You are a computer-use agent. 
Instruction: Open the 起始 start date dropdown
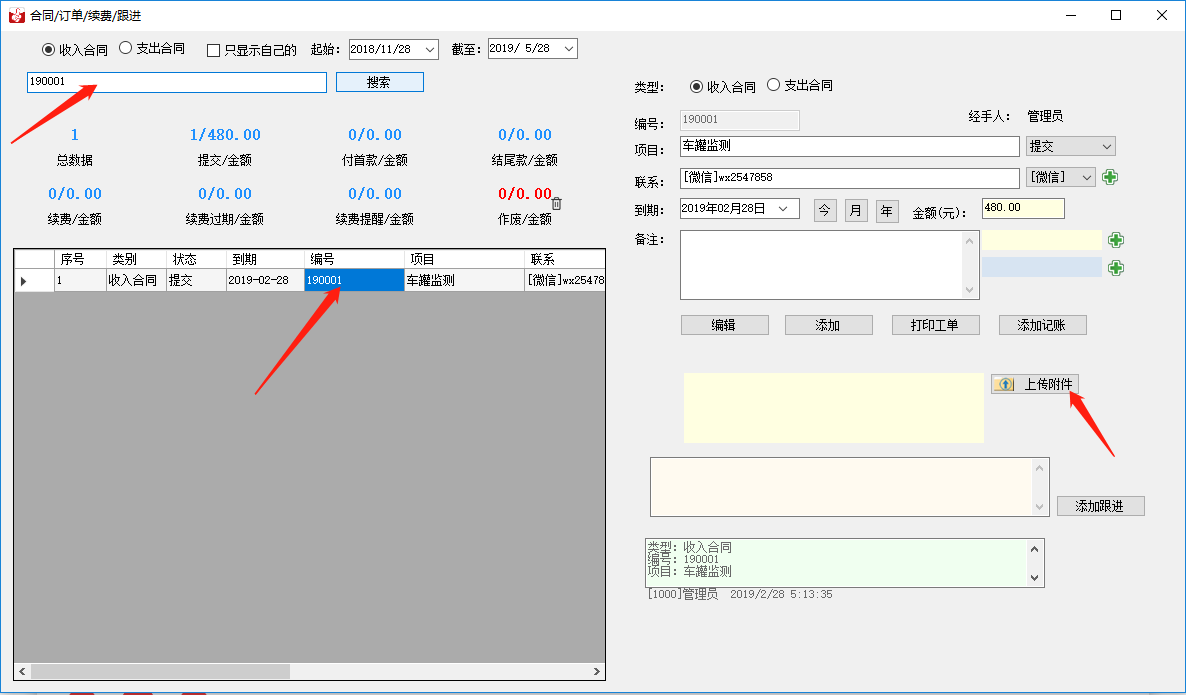(430, 49)
